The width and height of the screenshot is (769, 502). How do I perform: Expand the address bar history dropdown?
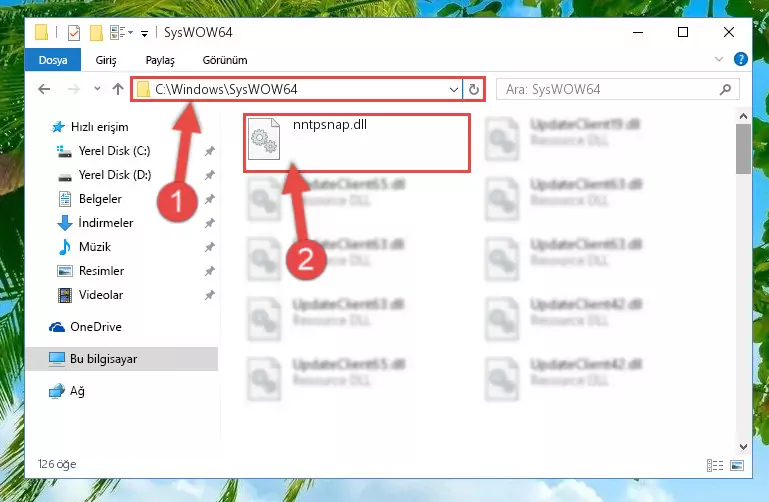click(454, 90)
